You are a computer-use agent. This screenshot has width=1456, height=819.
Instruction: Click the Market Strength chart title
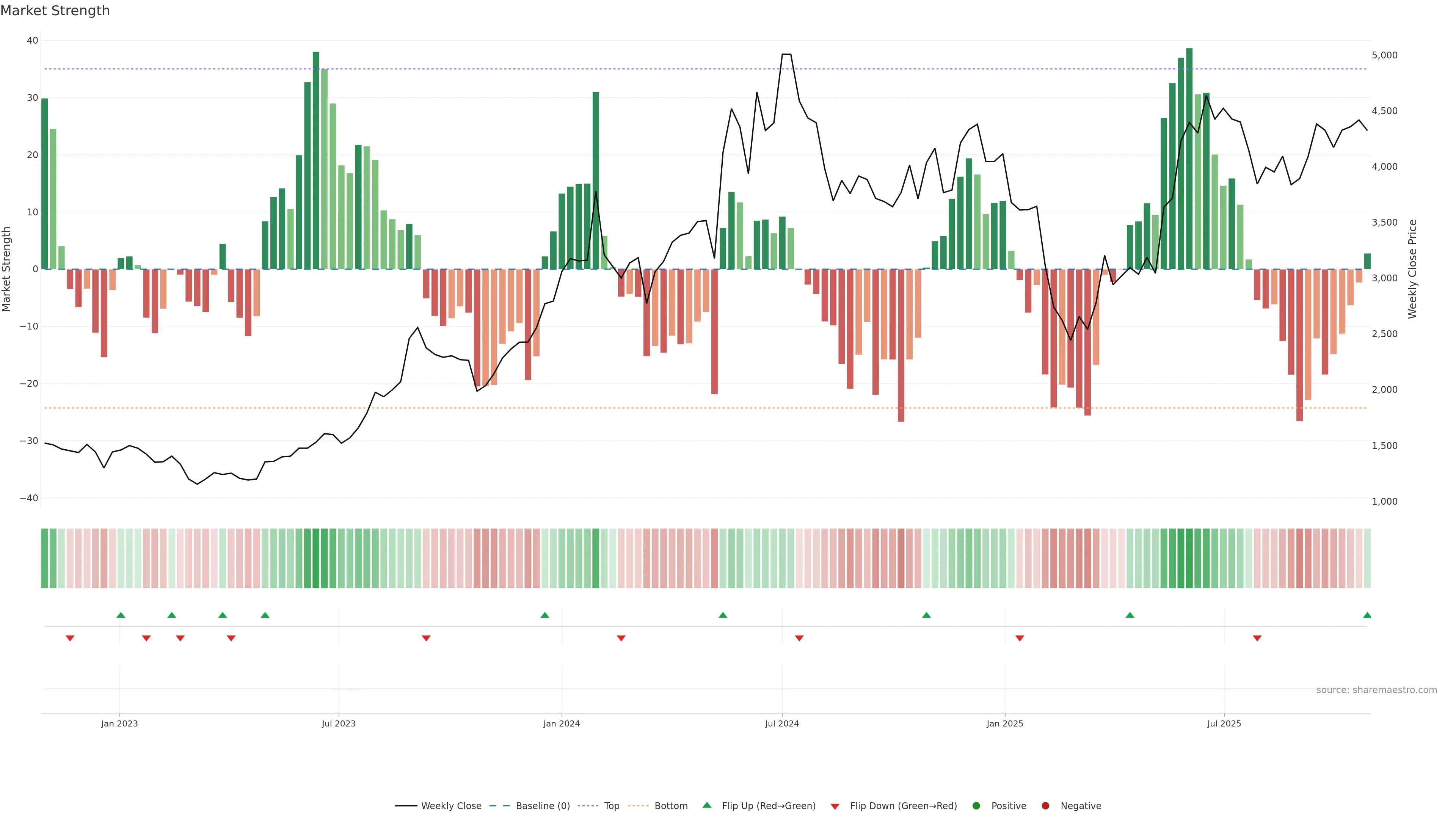pos(55,11)
